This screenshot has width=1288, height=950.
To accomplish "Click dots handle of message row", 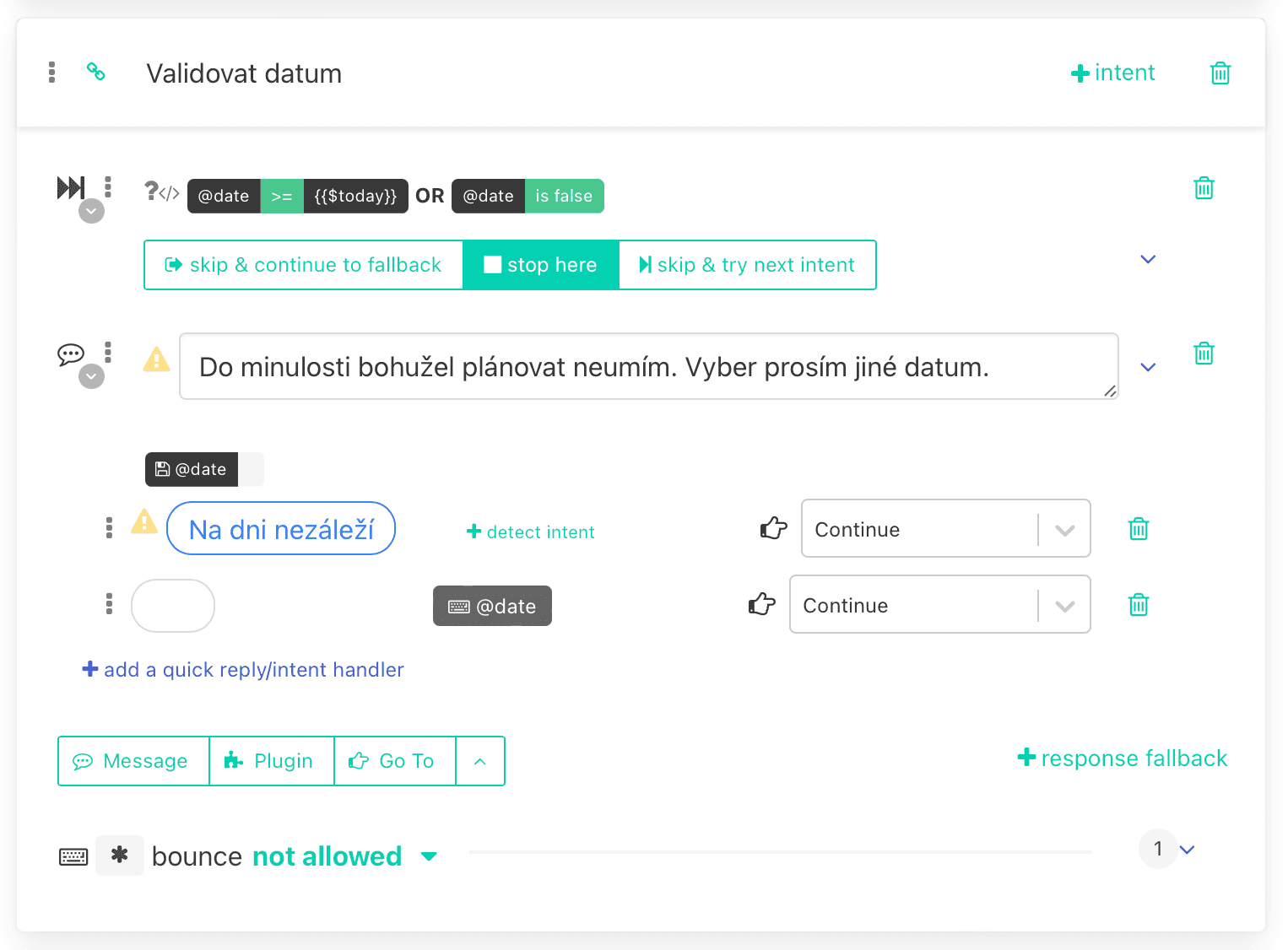I will (108, 352).
